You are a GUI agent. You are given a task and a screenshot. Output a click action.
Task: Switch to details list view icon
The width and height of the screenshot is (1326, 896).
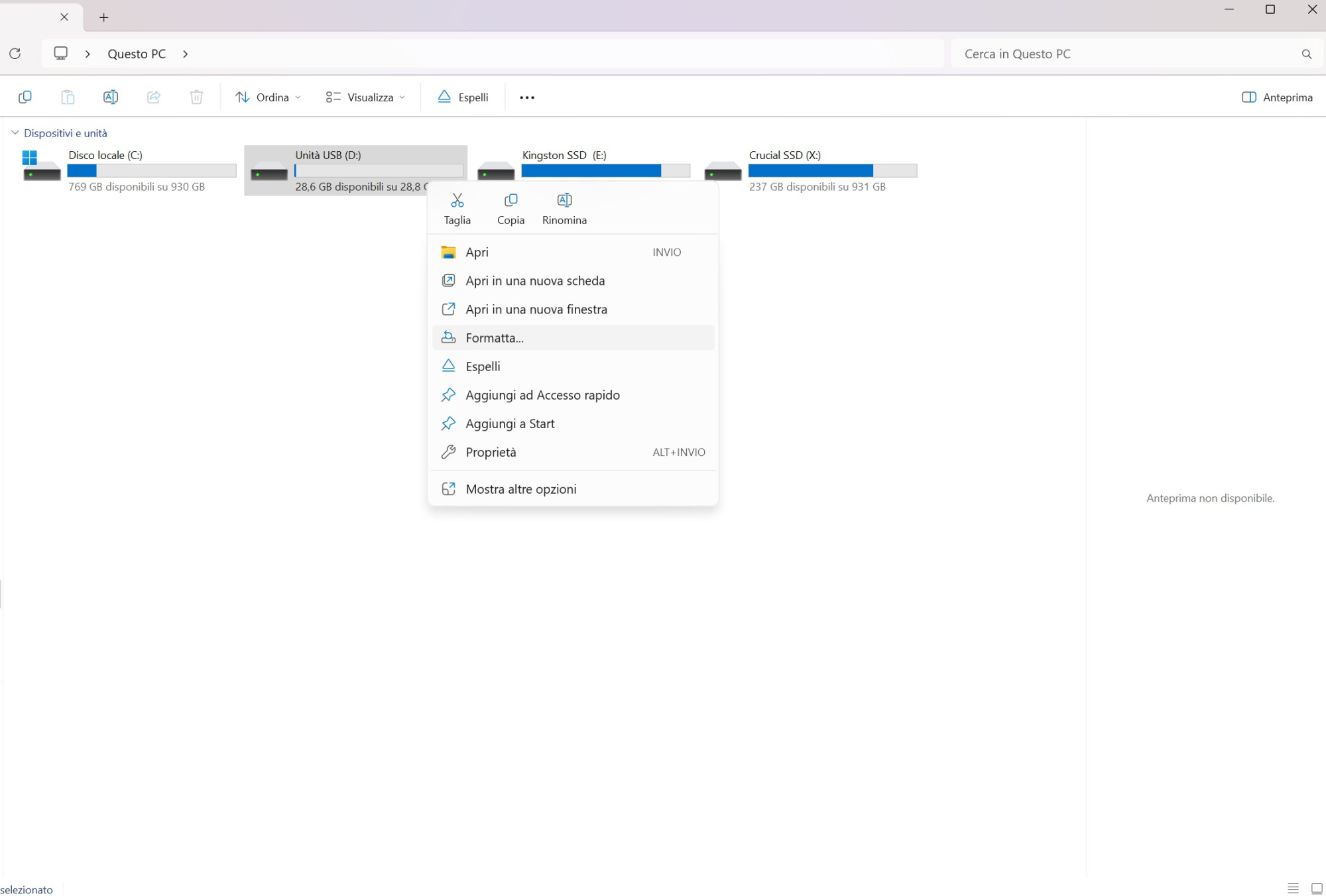[x=1293, y=889]
